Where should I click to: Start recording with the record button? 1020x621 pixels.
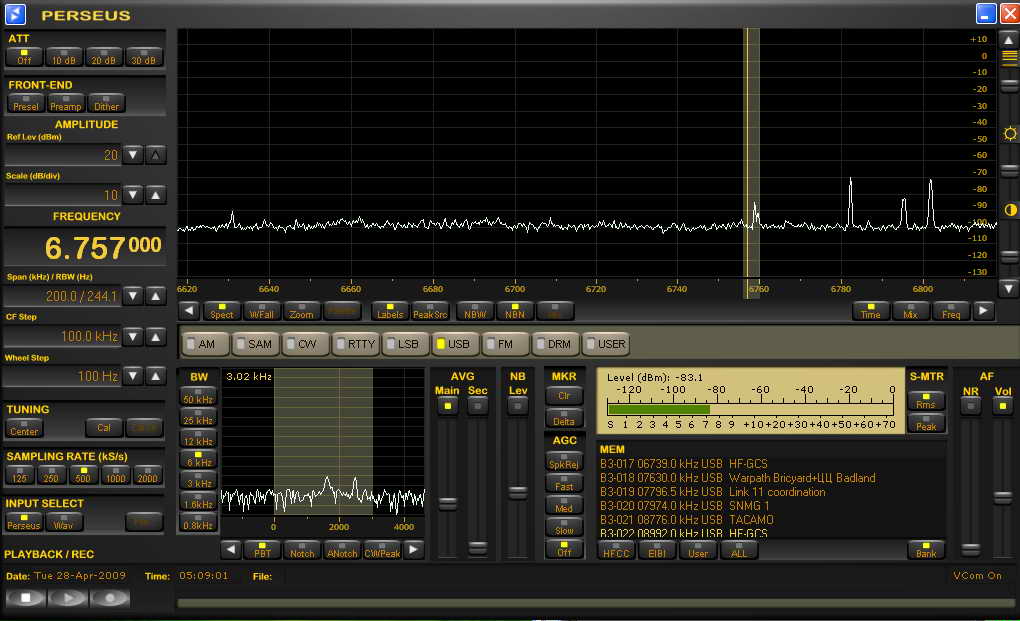[x=110, y=598]
